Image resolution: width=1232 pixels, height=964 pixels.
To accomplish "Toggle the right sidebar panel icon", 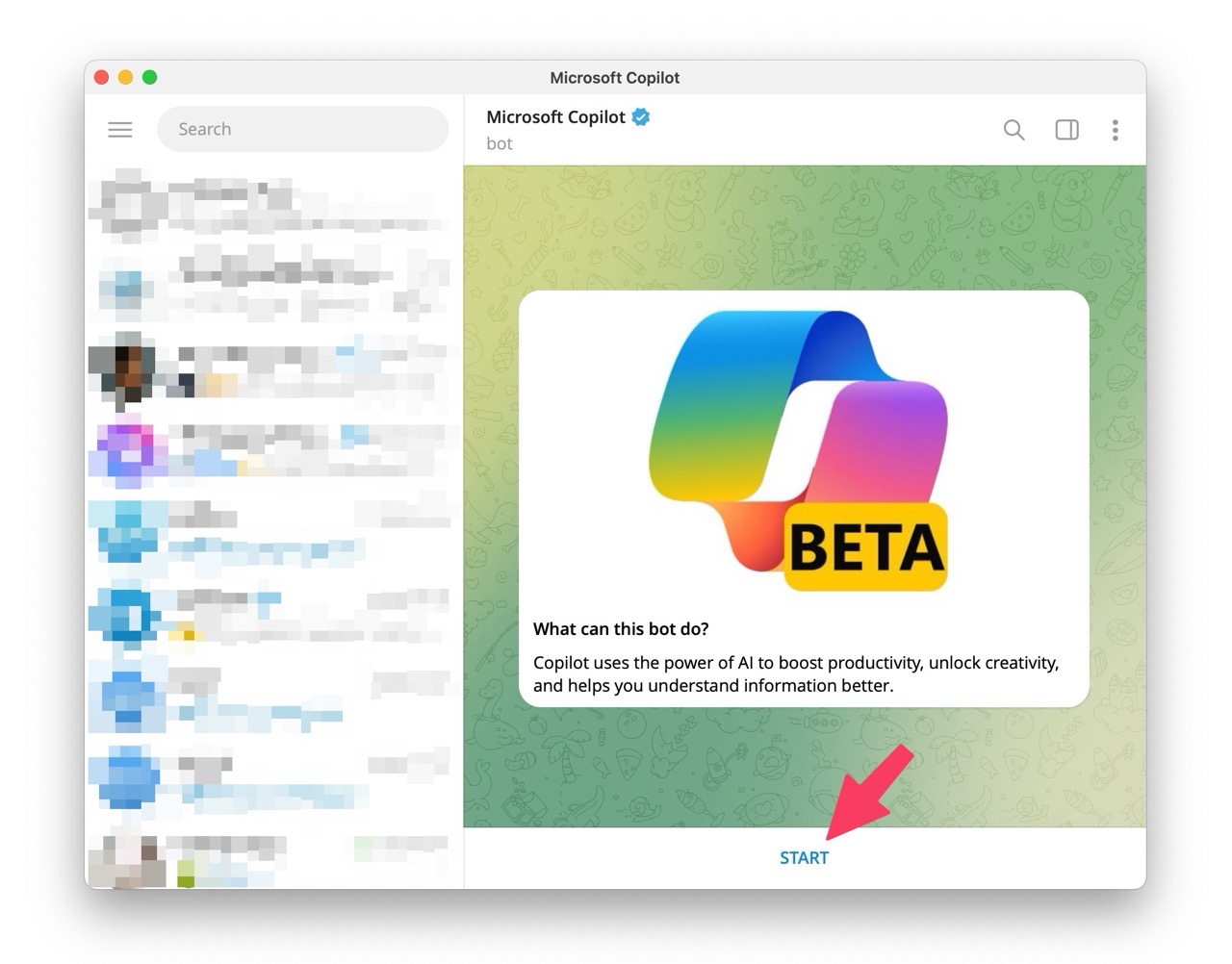I will (x=1066, y=129).
